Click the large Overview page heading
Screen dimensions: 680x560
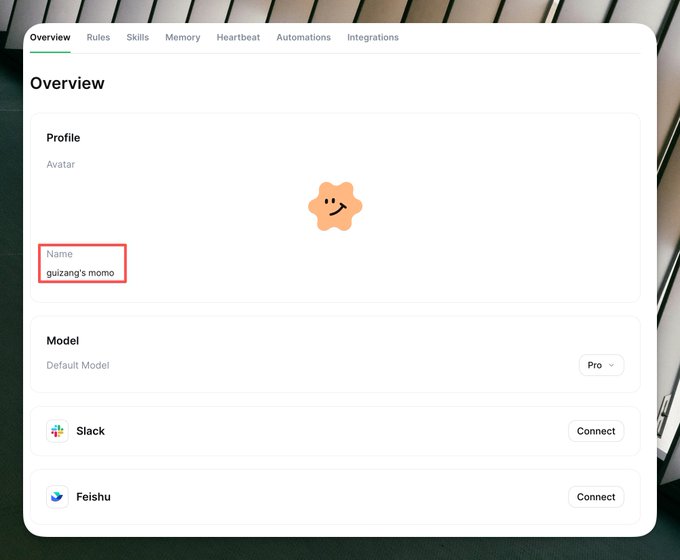[x=67, y=83]
